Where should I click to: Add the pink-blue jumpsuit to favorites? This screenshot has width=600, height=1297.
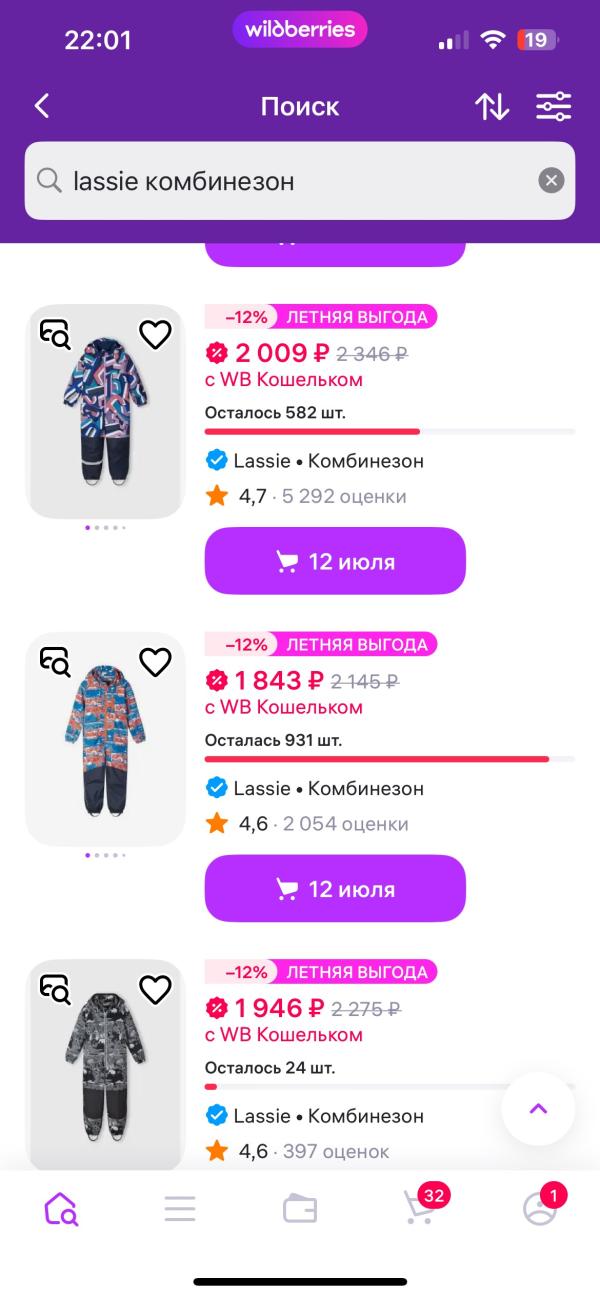click(155, 335)
